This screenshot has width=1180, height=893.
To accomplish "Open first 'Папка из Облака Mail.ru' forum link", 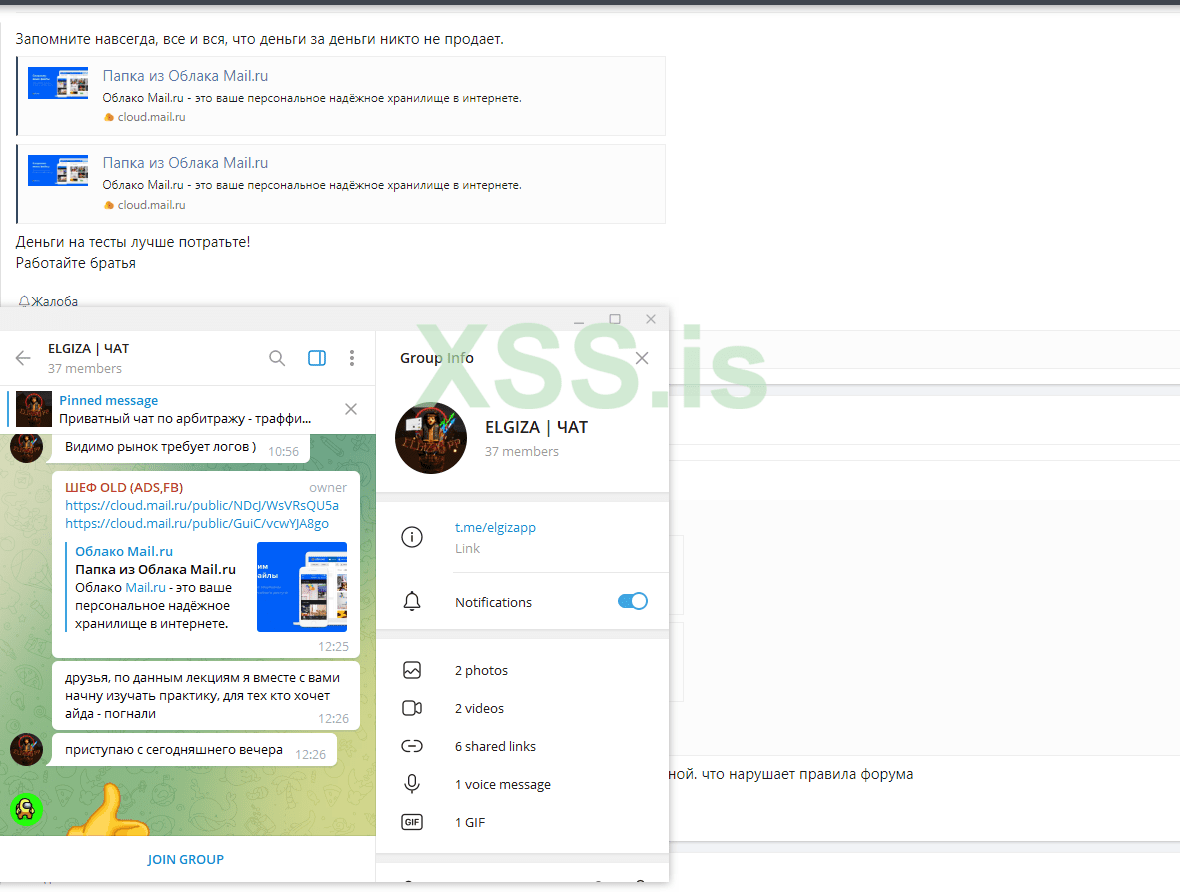I will 185,76.
